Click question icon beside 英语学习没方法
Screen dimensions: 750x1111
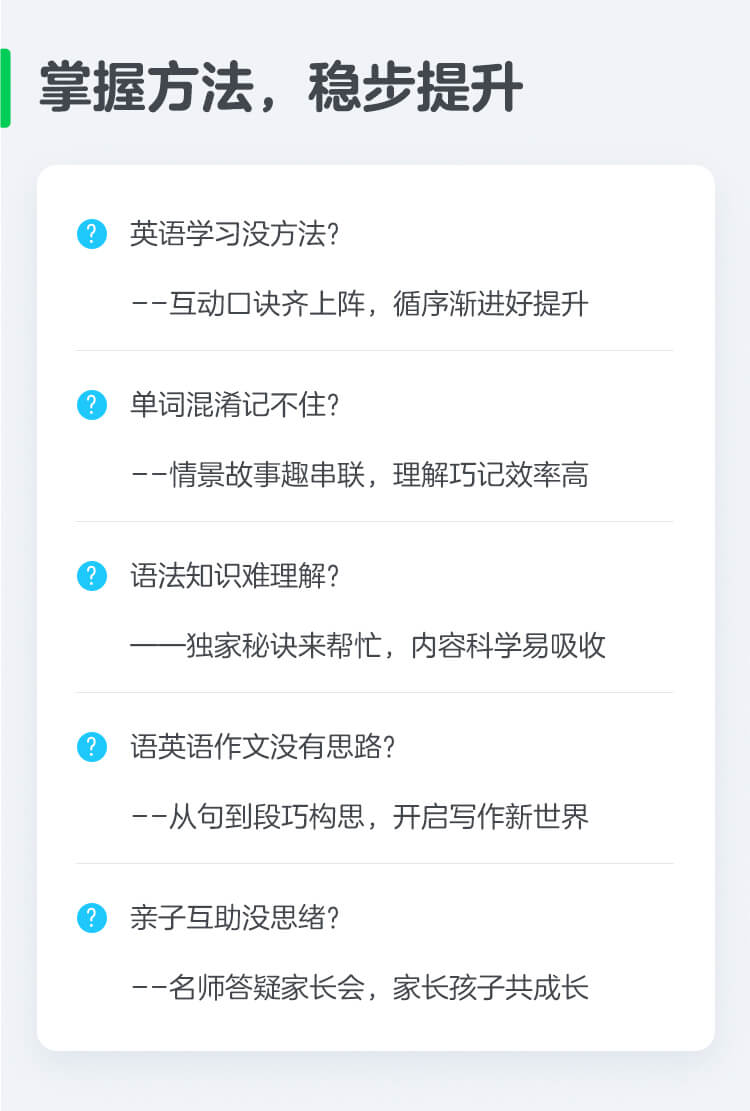click(x=92, y=234)
